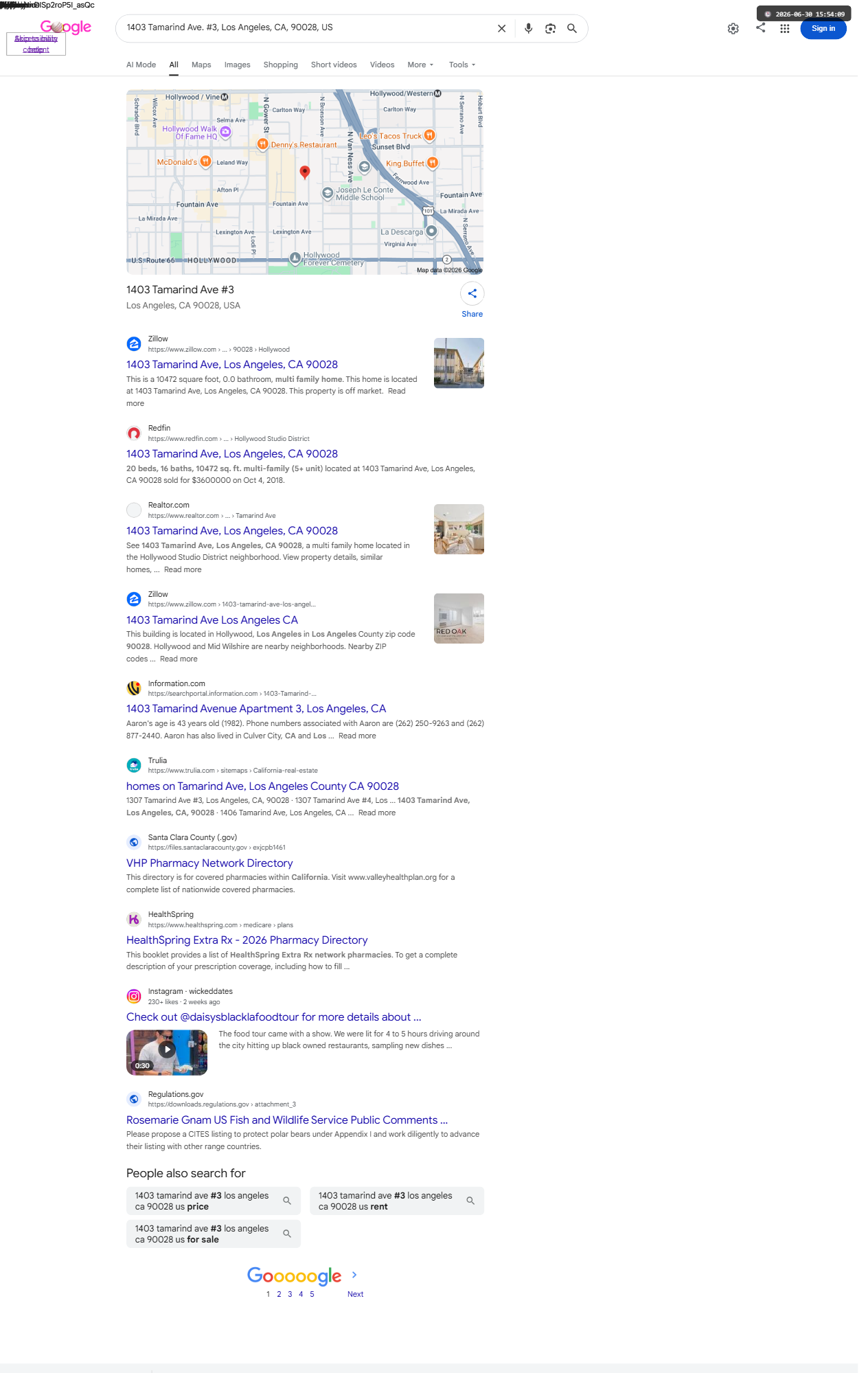This screenshot has height=1373, width=868.
Task: Go to results page 2
Action: pyautogui.click(x=279, y=1294)
